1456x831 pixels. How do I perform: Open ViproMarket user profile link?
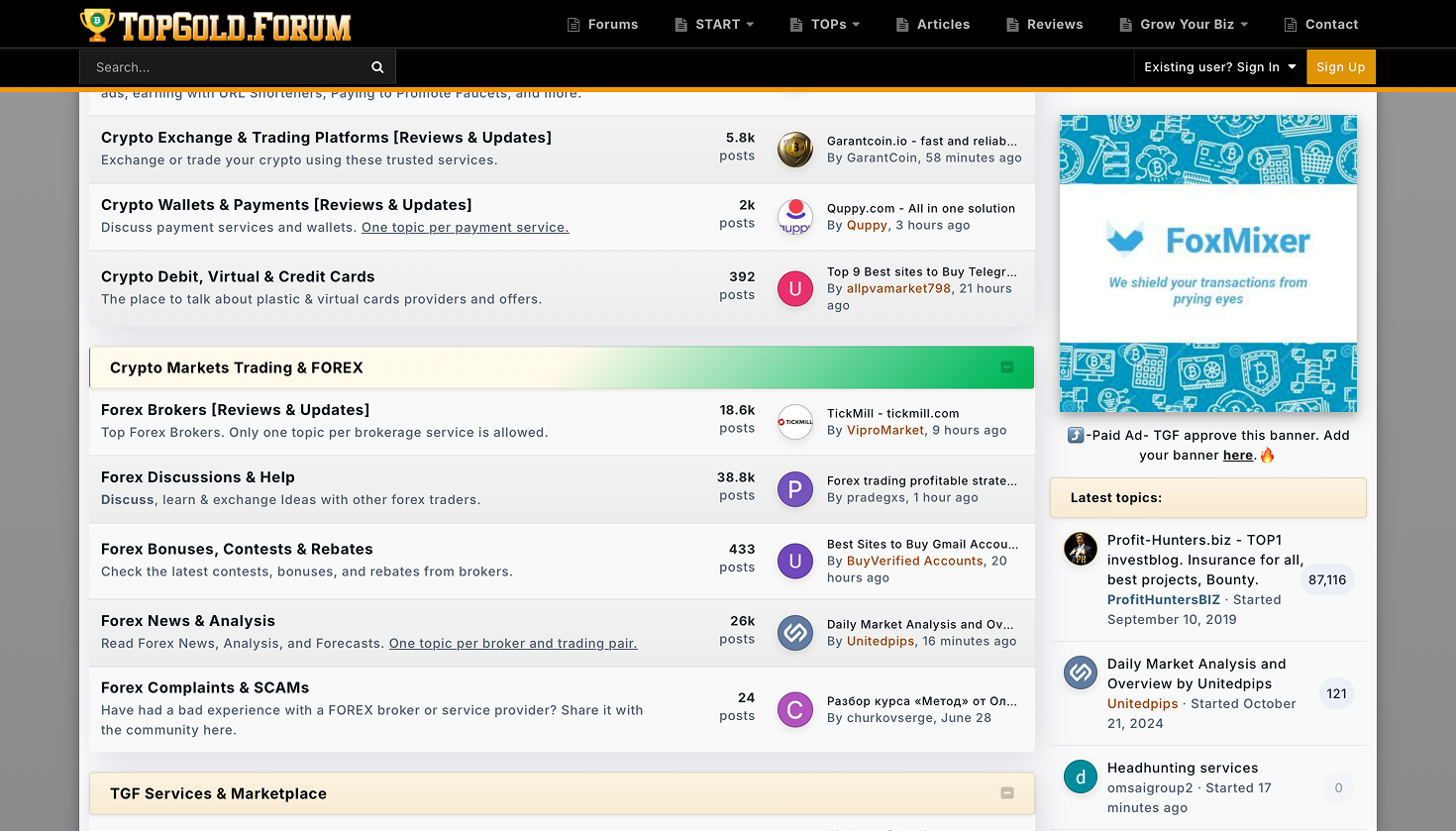[x=885, y=431]
